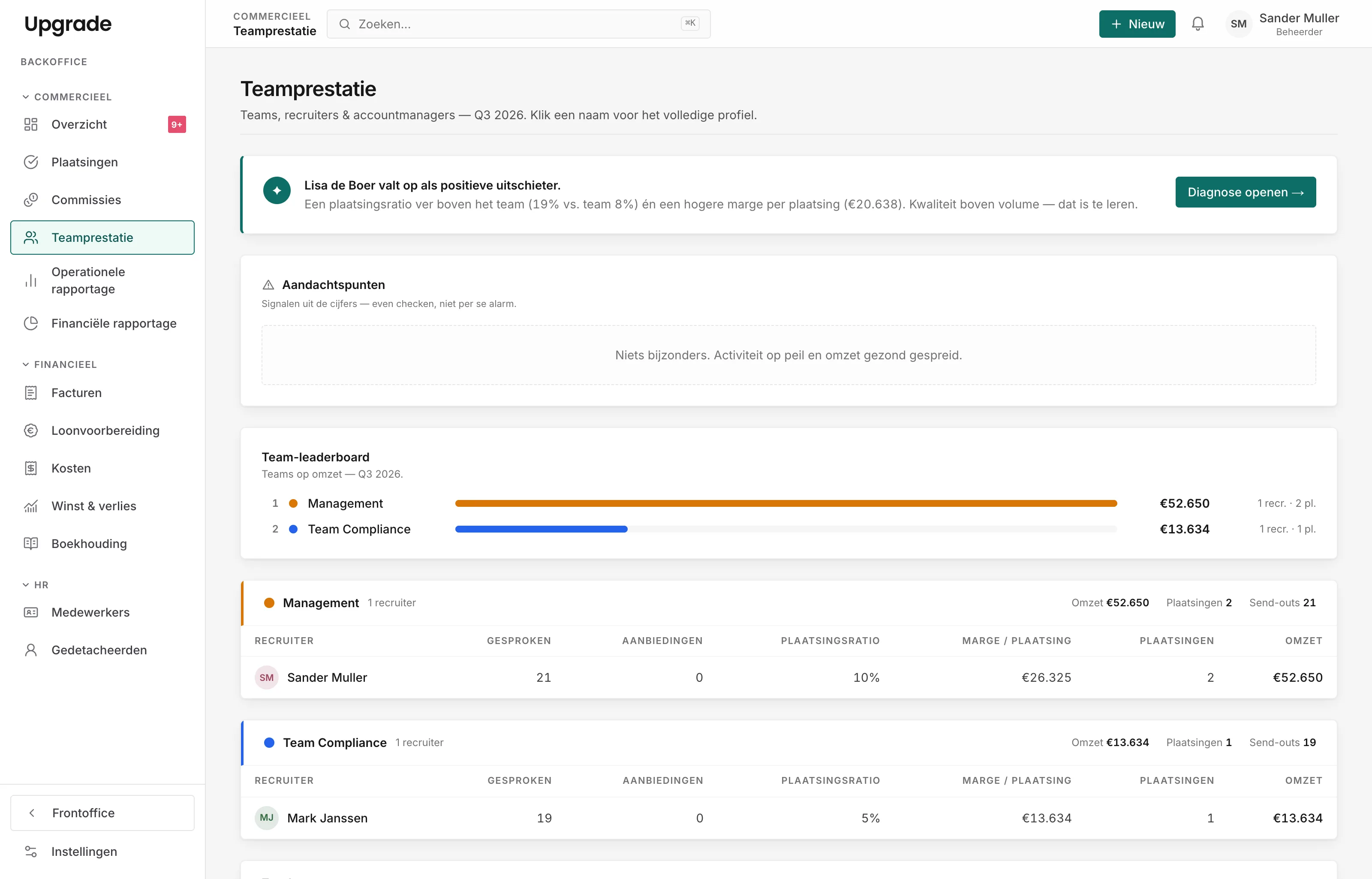Click the 10% ratio for Sander Muller
The width and height of the screenshot is (1372, 879).
pyautogui.click(x=867, y=677)
